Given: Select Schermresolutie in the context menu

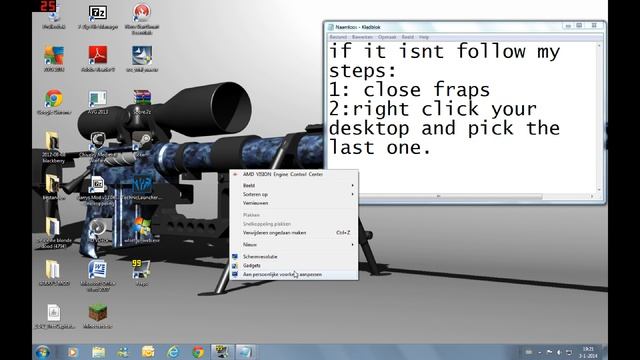Looking at the screenshot, I should tap(294, 256).
